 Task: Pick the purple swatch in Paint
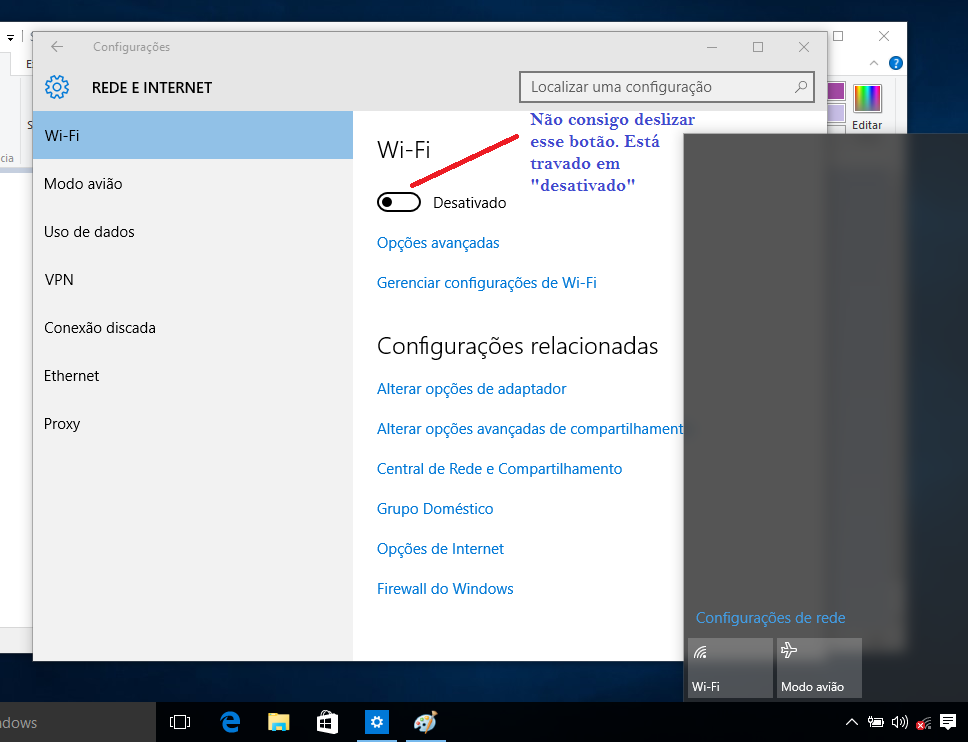[x=836, y=91]
